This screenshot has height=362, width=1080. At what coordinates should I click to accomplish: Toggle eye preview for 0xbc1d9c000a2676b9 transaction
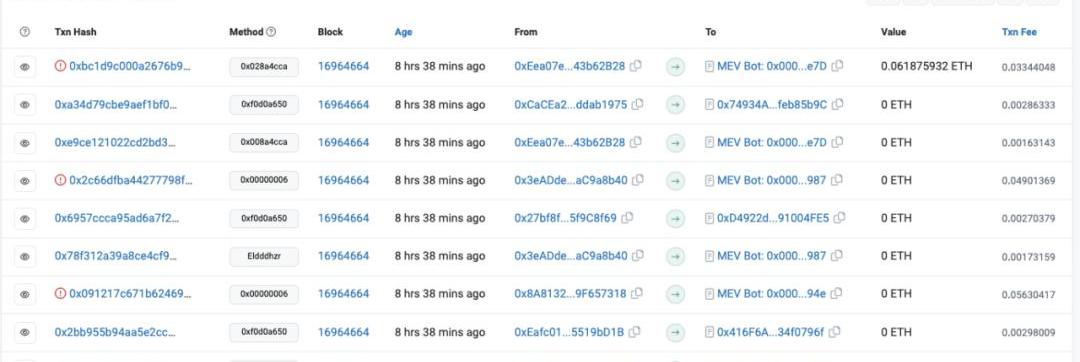[x=25, y=67]
